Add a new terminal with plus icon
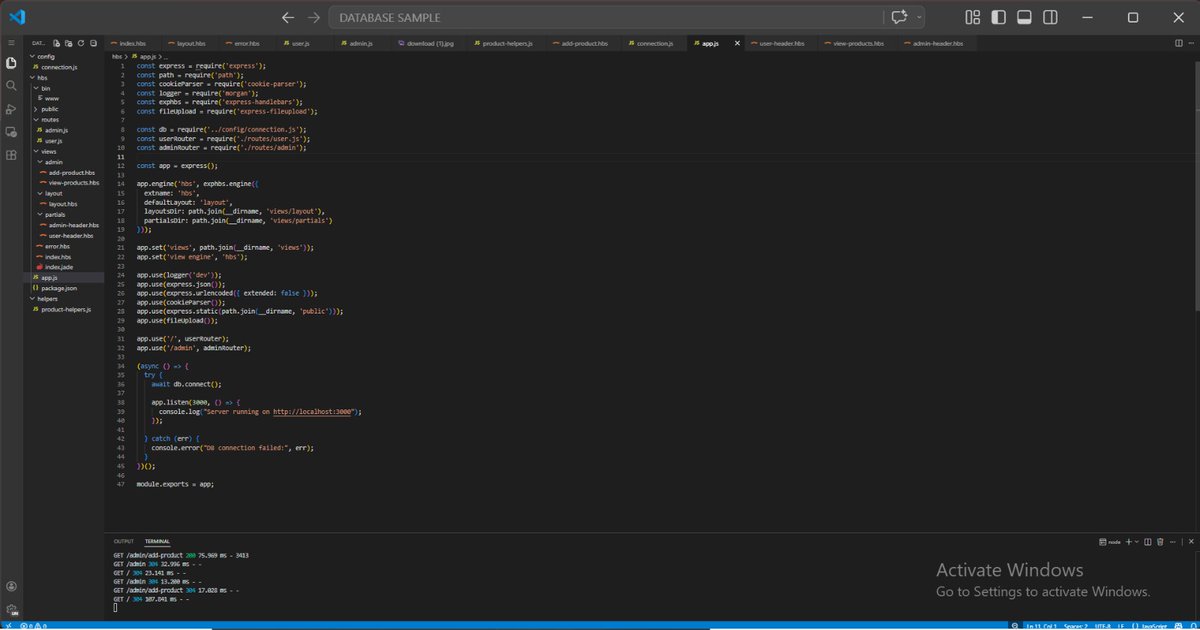Image resolution: width=1200 pixels, height=630 pixels. pos(1128,542)
